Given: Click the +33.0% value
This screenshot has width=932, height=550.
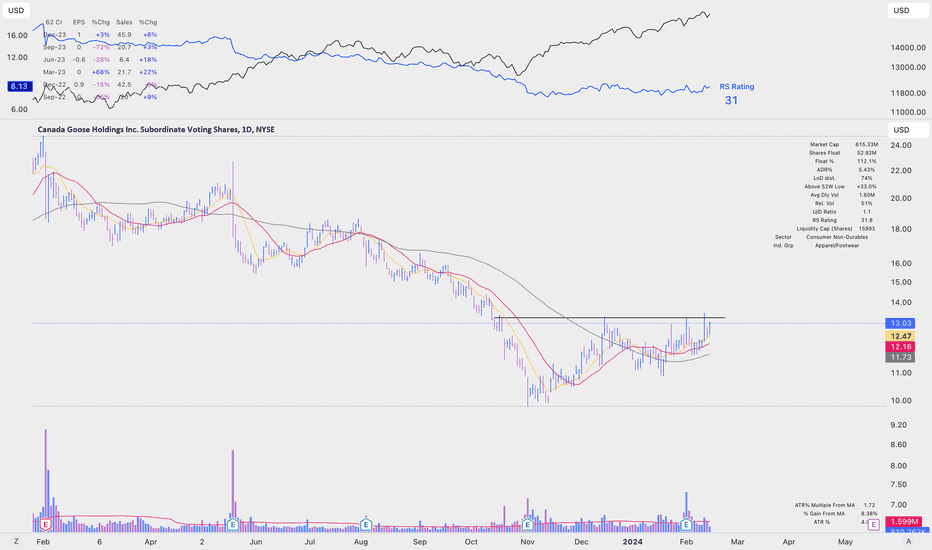Looking at the screenshot, I should click(867, 186).
